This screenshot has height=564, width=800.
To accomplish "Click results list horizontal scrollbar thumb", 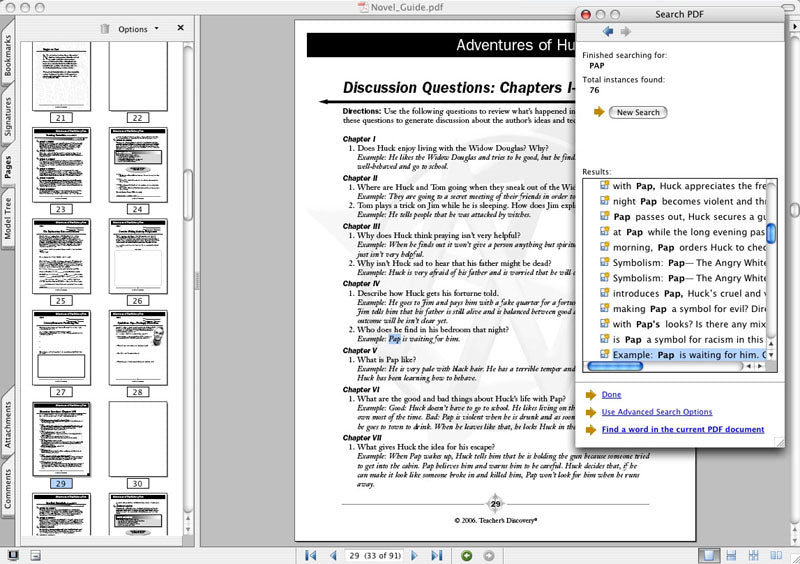I will pos(615,366).
